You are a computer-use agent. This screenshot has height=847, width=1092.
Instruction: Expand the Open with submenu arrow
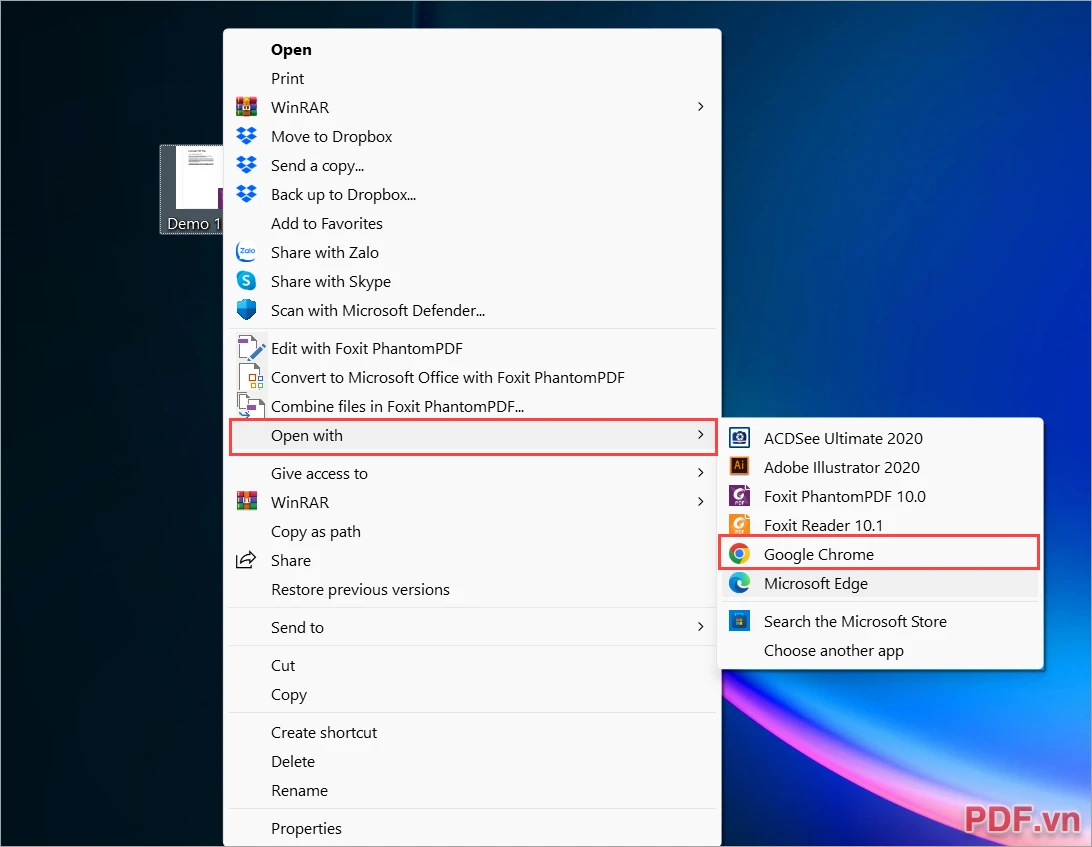[x=701, y=435]
